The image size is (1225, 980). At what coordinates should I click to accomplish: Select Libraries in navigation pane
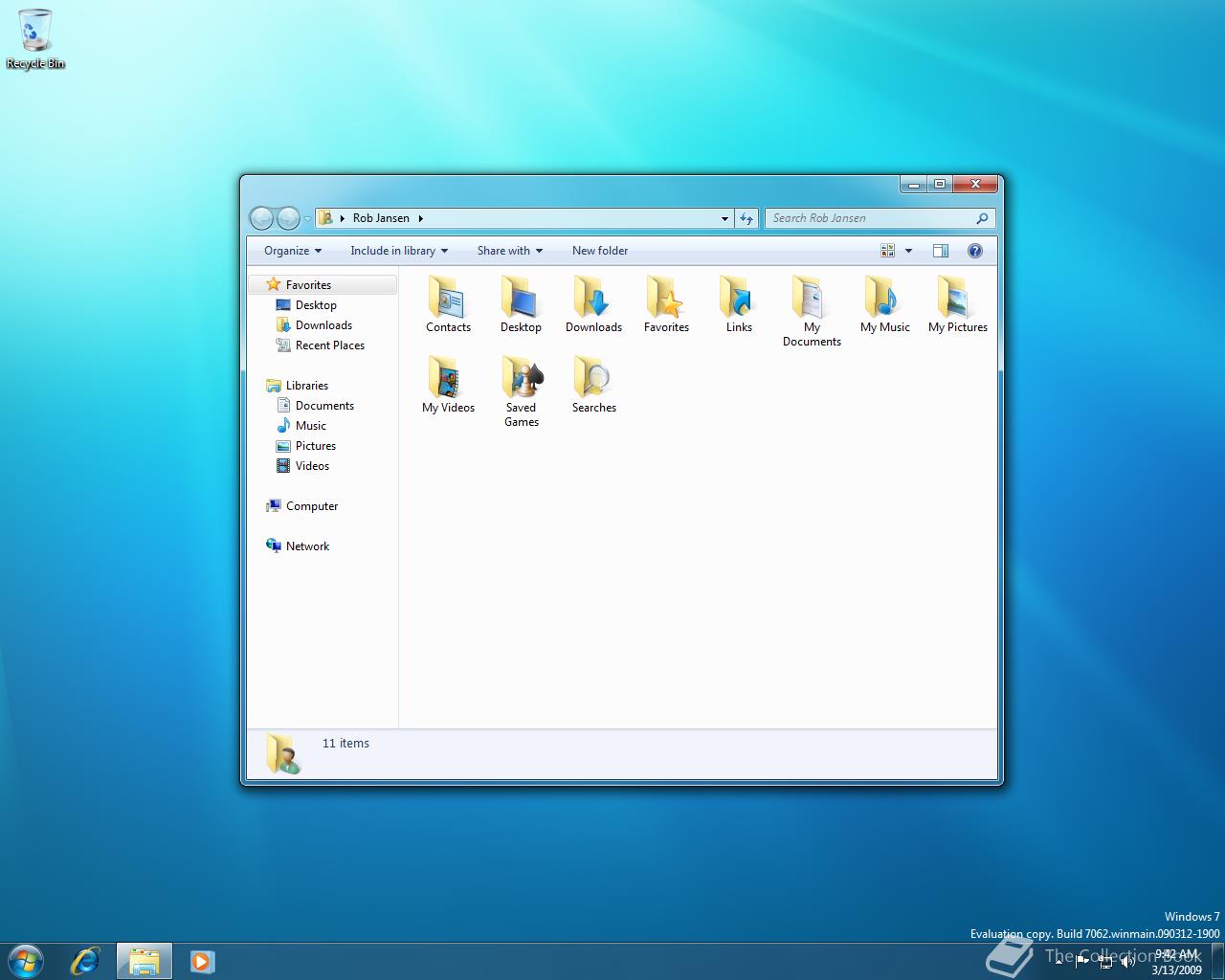click(x=307, y=386)
